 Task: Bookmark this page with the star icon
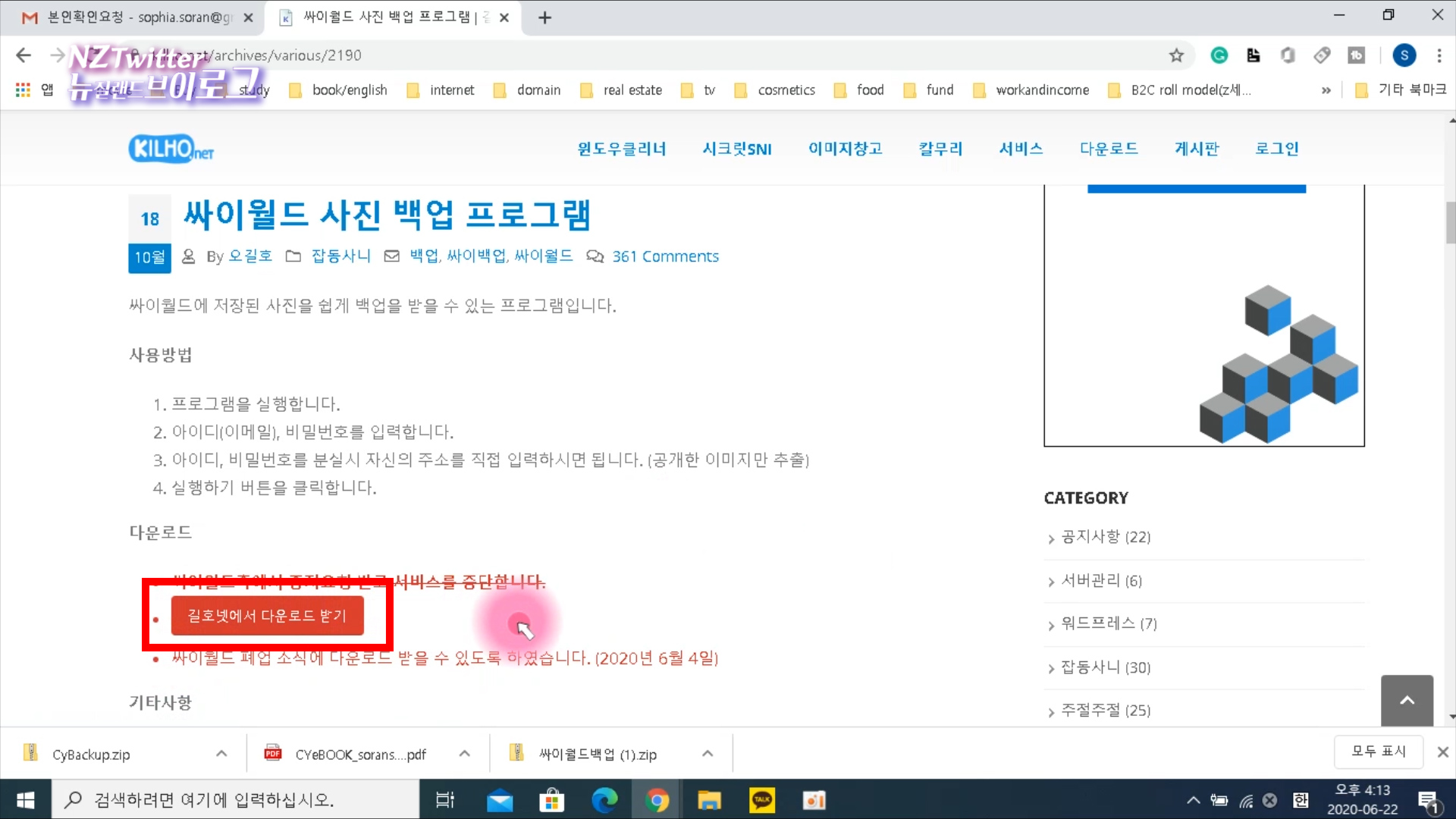pyautogui.click(x=1176, y=55)
